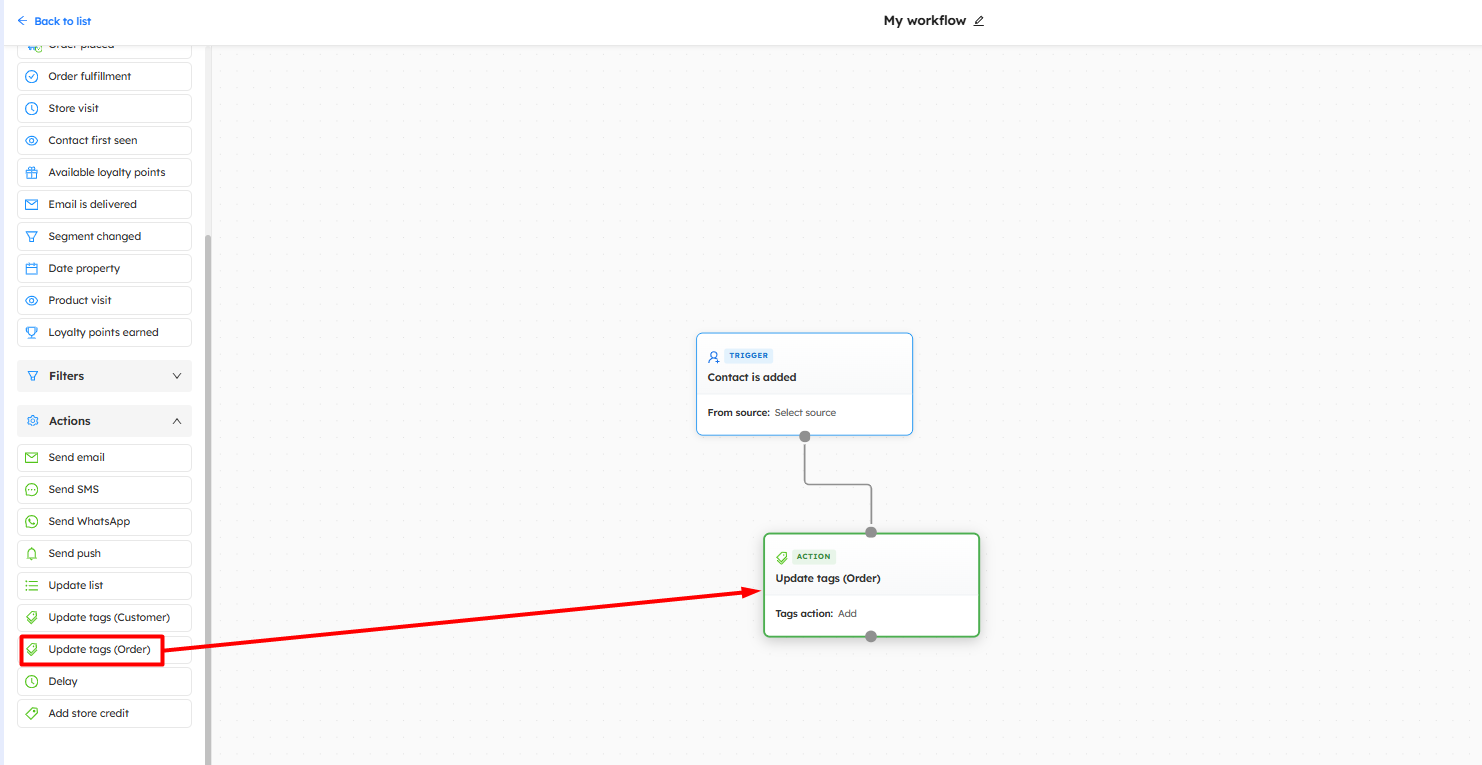Click the Send SMS chat bubble icon

pyautogui.click(x=32, y=490)
